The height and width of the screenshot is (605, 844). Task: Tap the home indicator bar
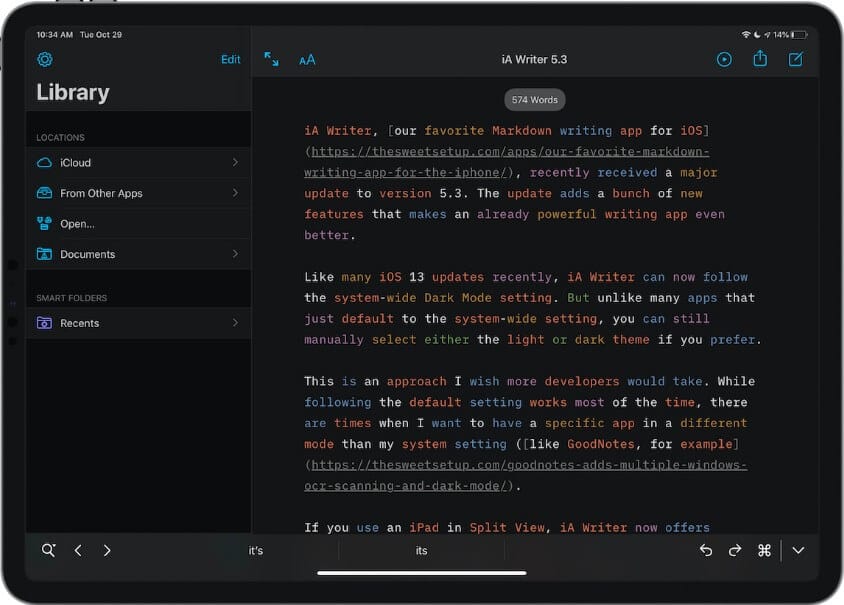[x=421, y=573]
